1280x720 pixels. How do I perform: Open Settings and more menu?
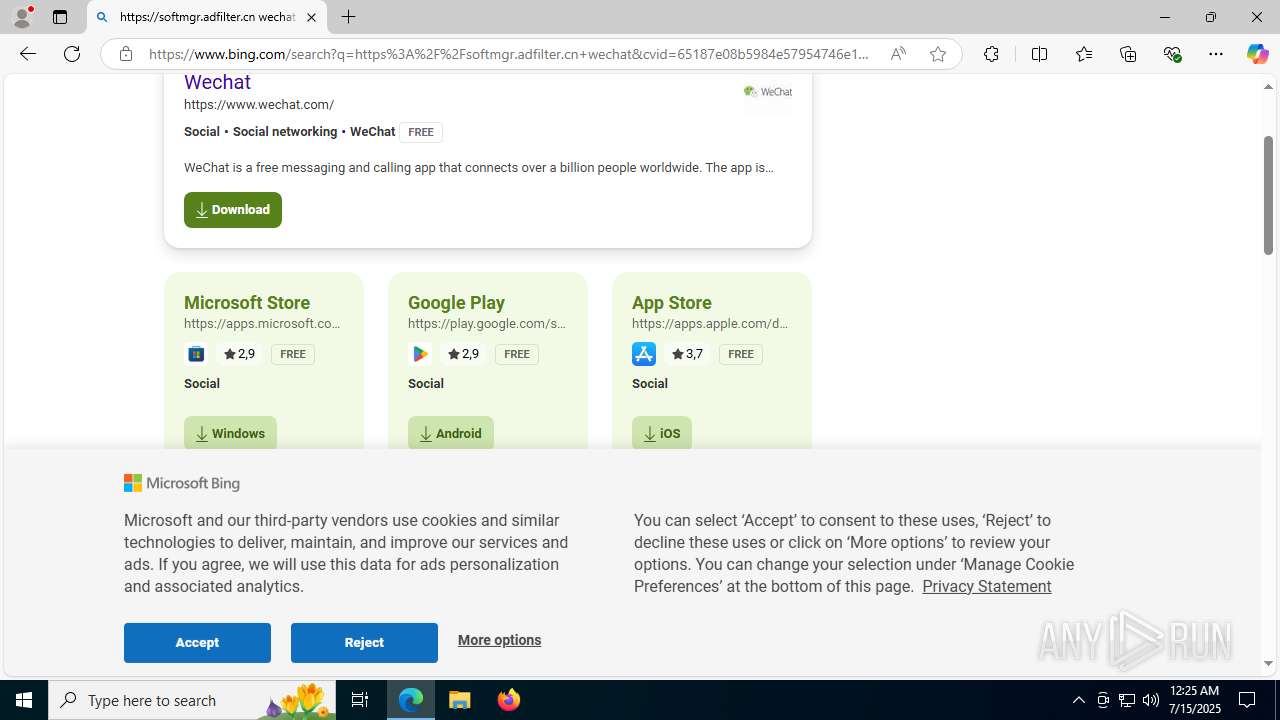(x=1216, y=54)
